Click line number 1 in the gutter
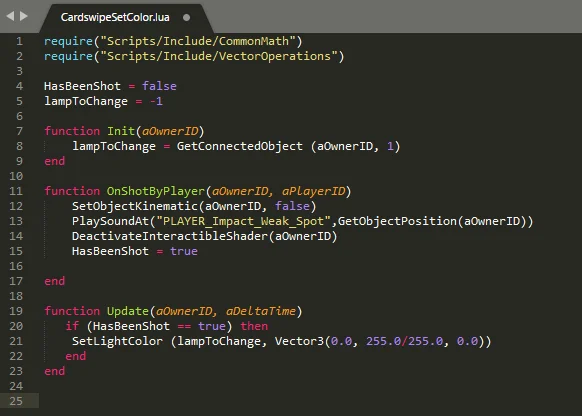Image resolution: width=582 pixels, height=416 pixels. coord(19,41)
